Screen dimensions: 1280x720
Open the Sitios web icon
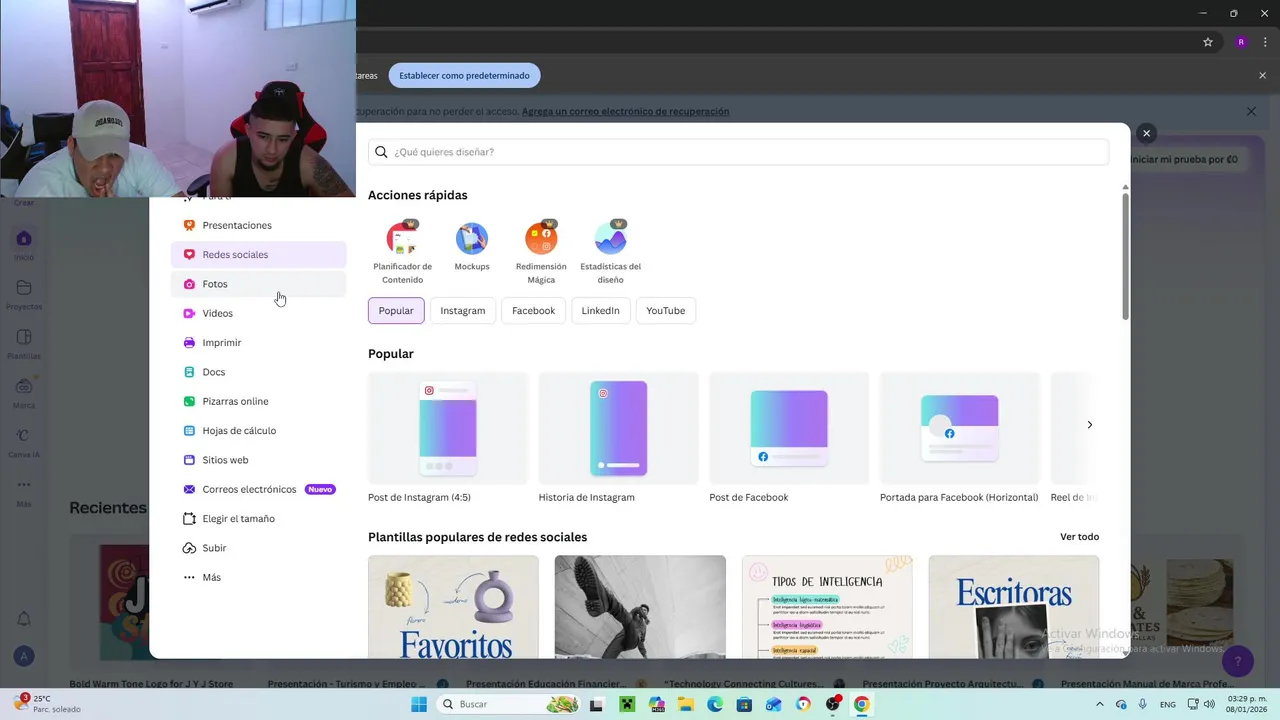pyautogui.click(x=189, y=460)
